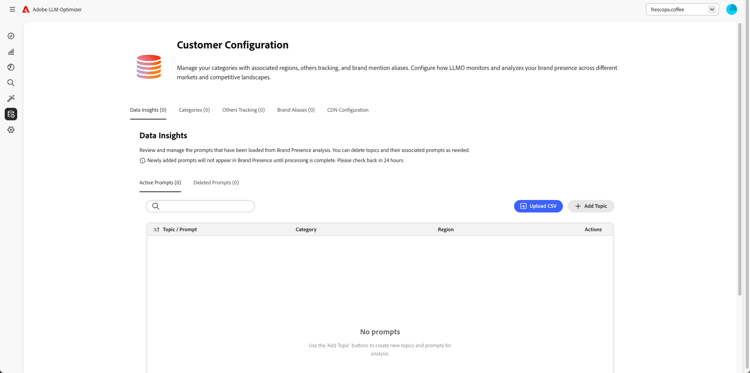Image resolution: width=750 pixels, height=373 pixels.
Task: Select the Deleted Prompts (0) tab
Action: point(216,183)
